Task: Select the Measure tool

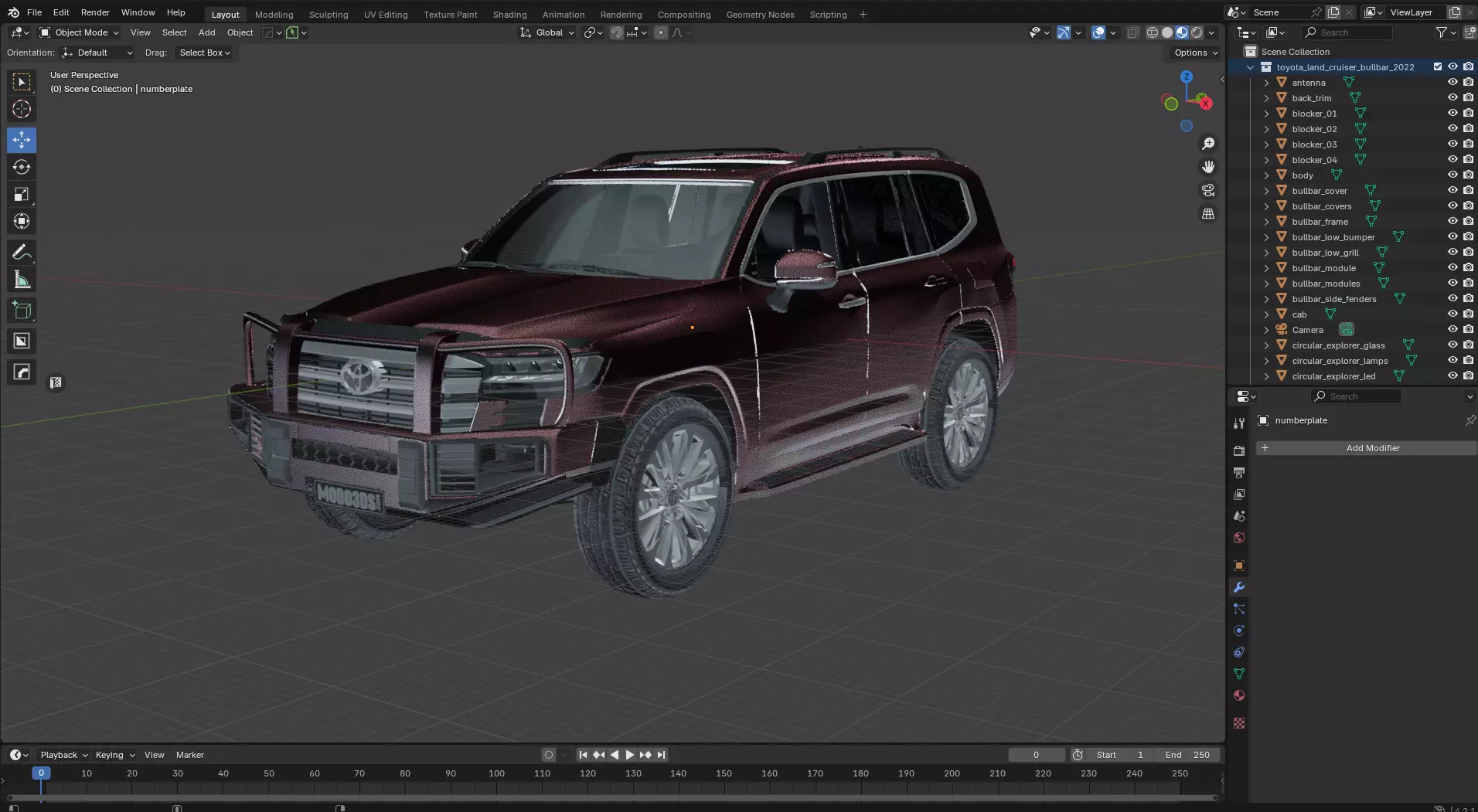Action: [22, 280]
